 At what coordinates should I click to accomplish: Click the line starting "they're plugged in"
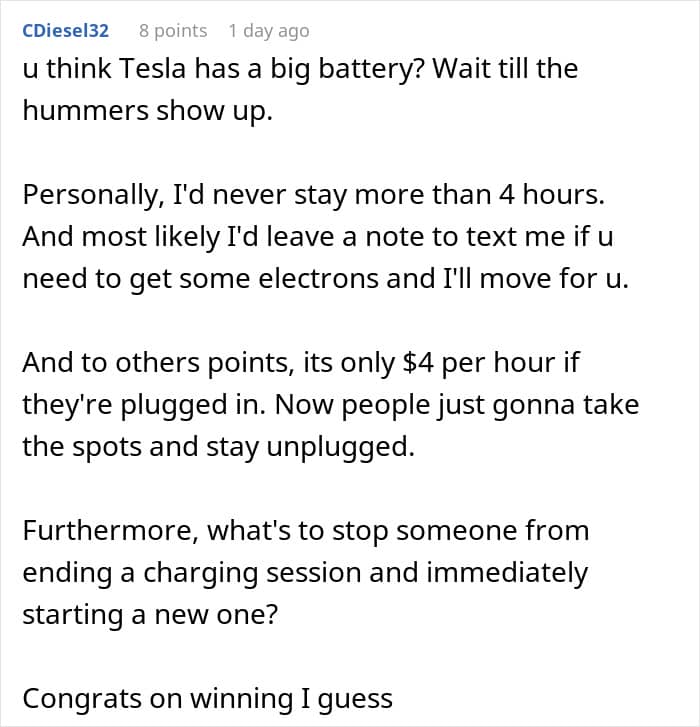pyautogui.click(x=330, y=404)
